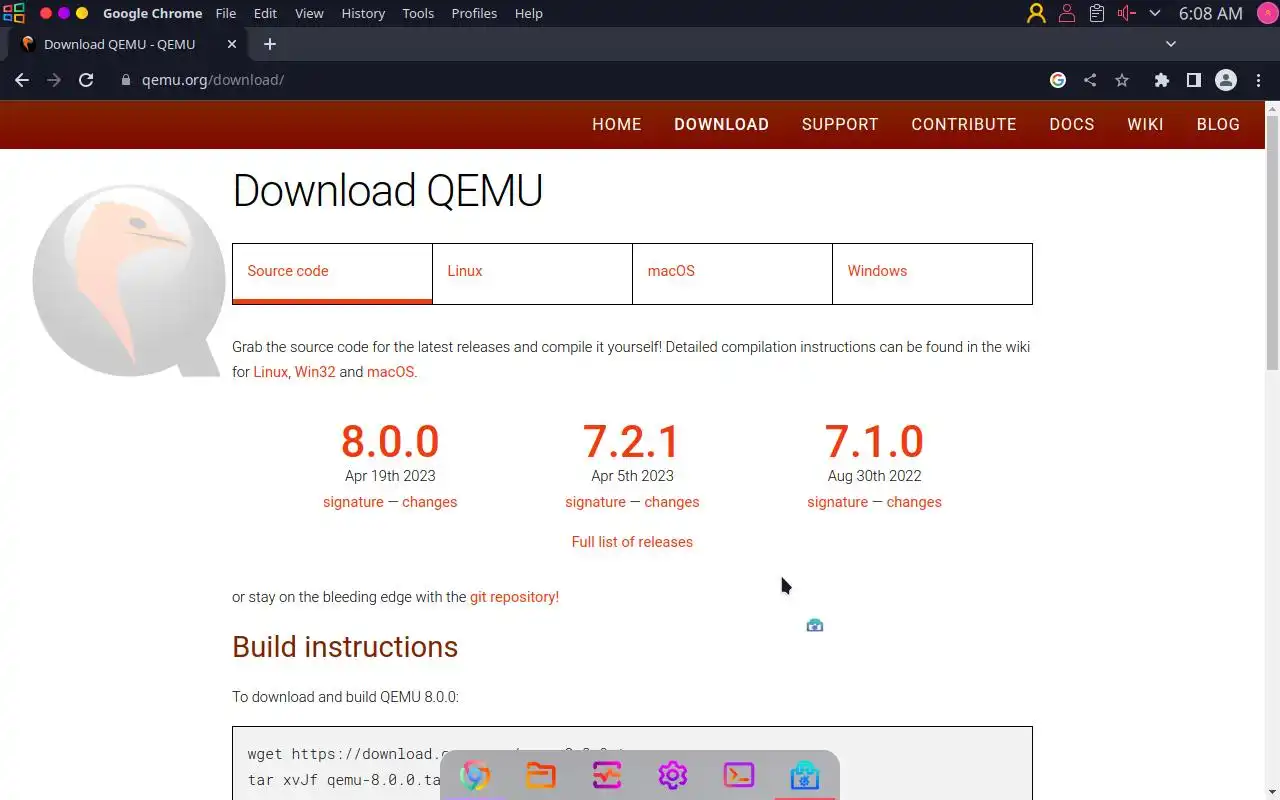The width and height of the screenshot is (1280, 800).
Task: Switch to the Windows tab
Action: (x=932, y=273)
